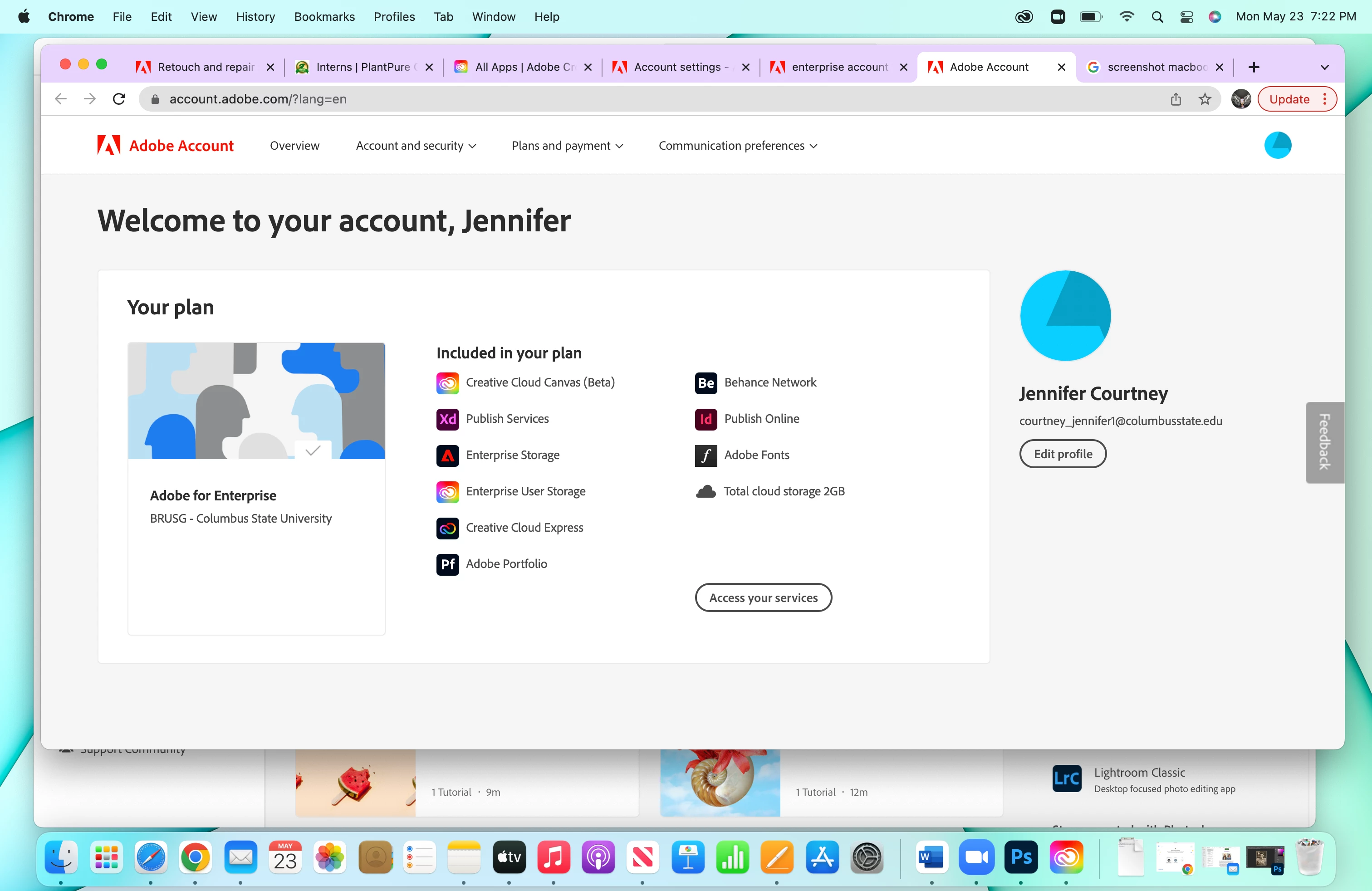Expand the Plans and payment menu
The image size is (1372, 891).
[x=567, y=146]
